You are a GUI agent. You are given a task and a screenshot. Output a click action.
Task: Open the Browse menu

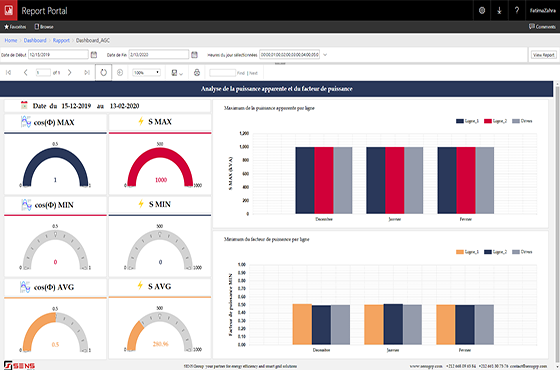tap(44, 27)
